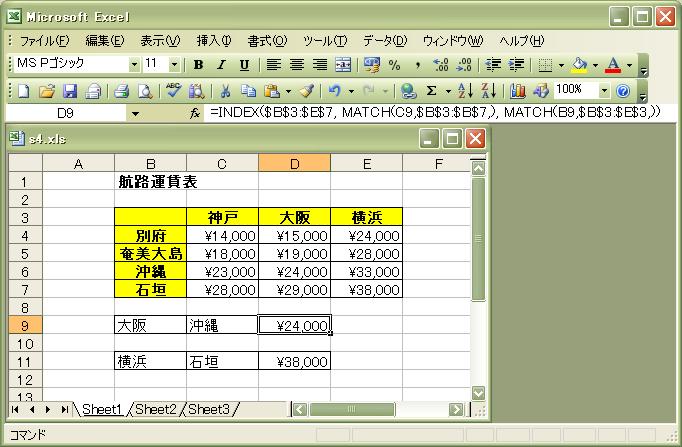Open the 挿入(I) menu
Viewport: 682px width, 447px height.
[214, 41]
